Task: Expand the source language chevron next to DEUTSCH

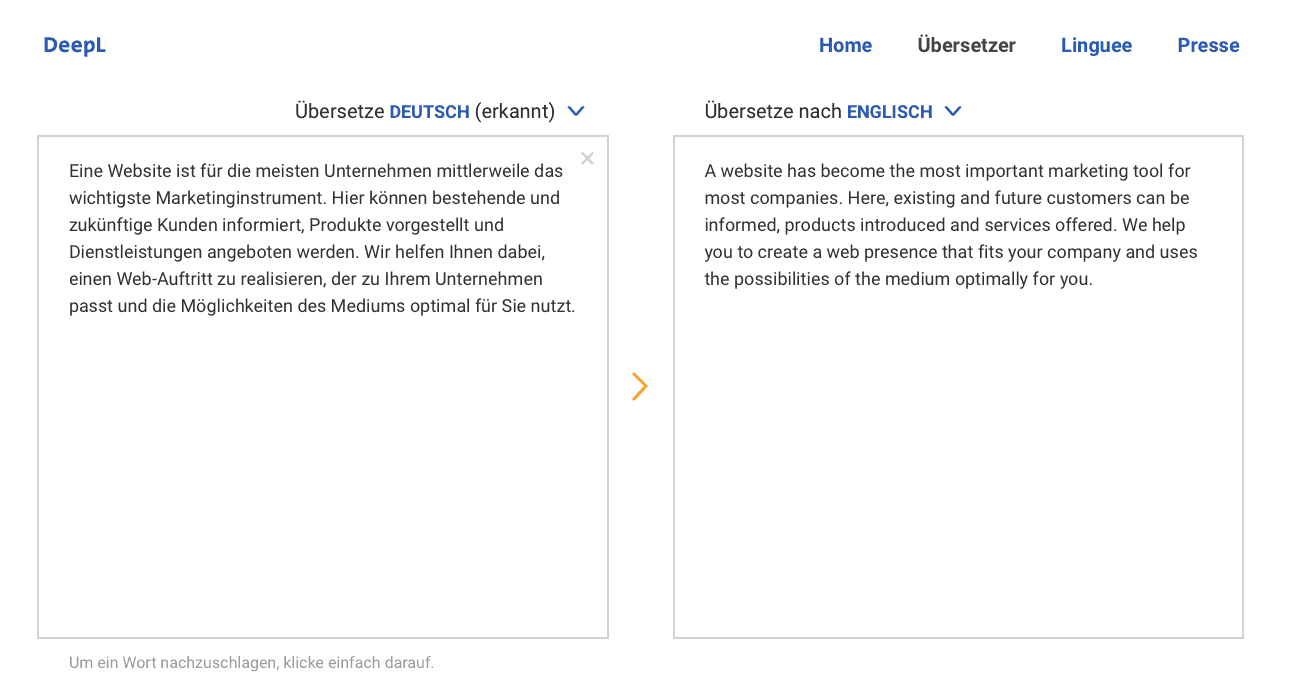Action: coord(576,111)
